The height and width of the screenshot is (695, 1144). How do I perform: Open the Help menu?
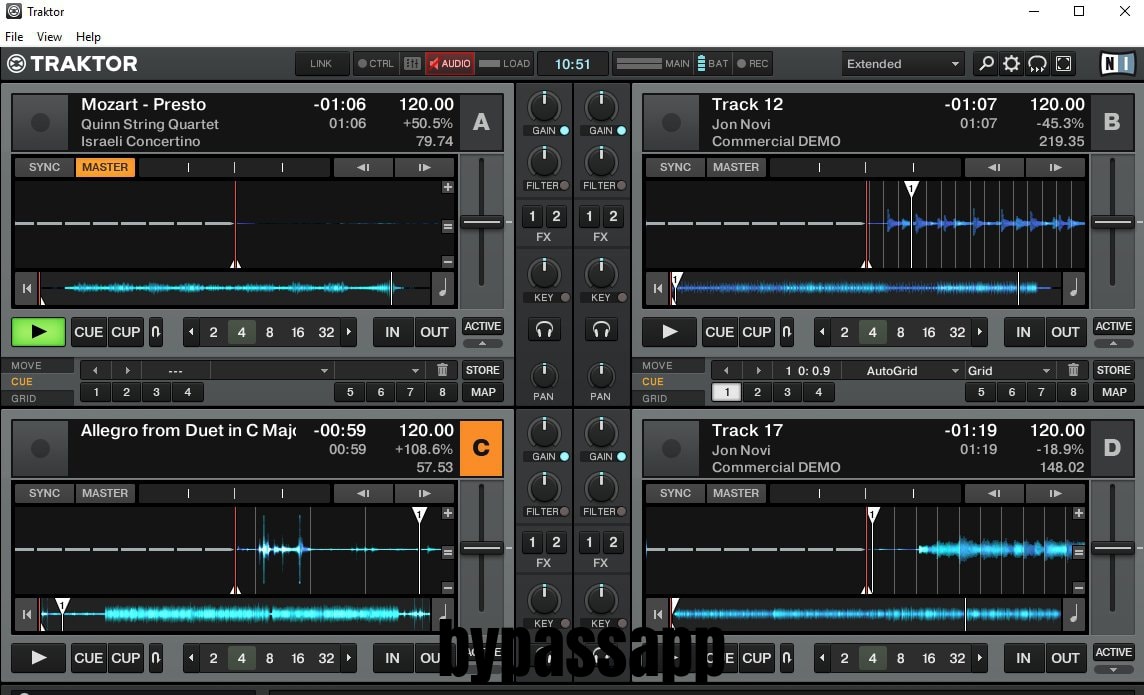[x=88, y=36]
